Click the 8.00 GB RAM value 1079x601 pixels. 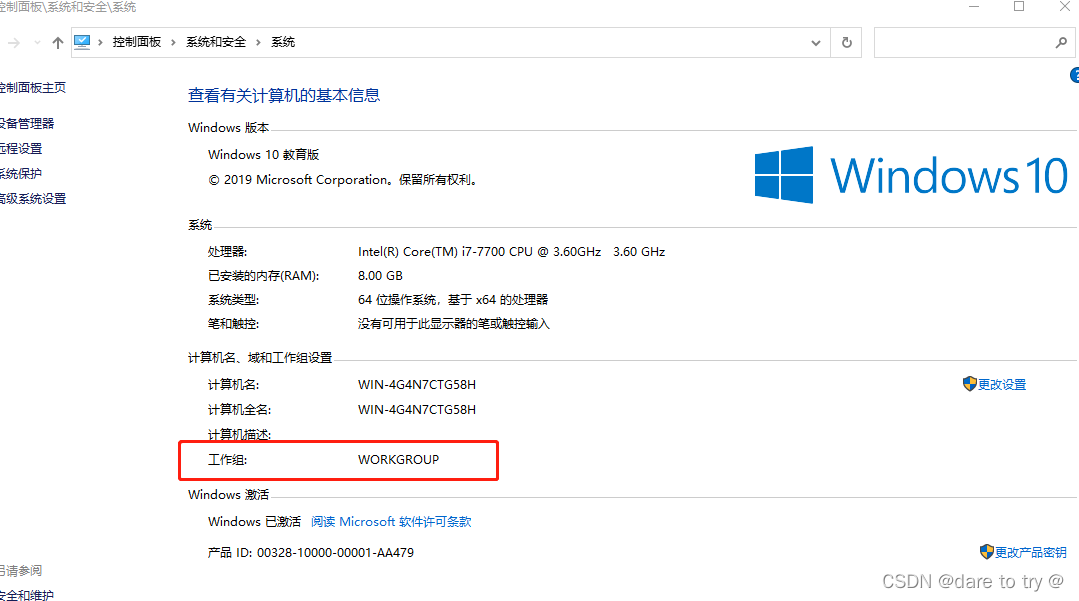point(380,276)
